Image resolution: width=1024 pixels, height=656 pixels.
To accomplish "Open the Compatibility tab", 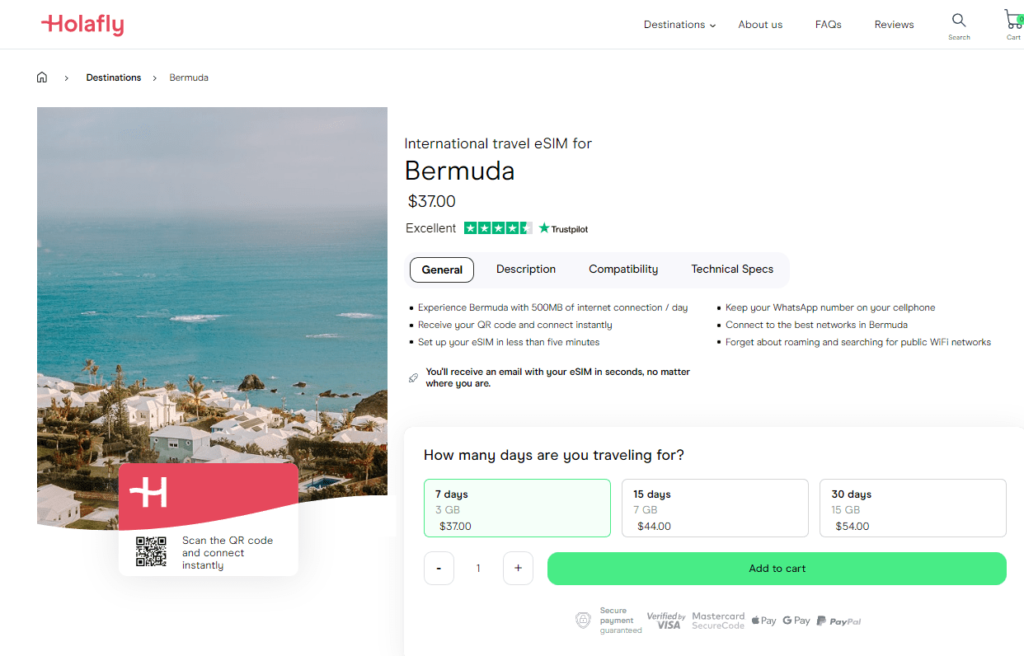I will [x=623, y=269].
